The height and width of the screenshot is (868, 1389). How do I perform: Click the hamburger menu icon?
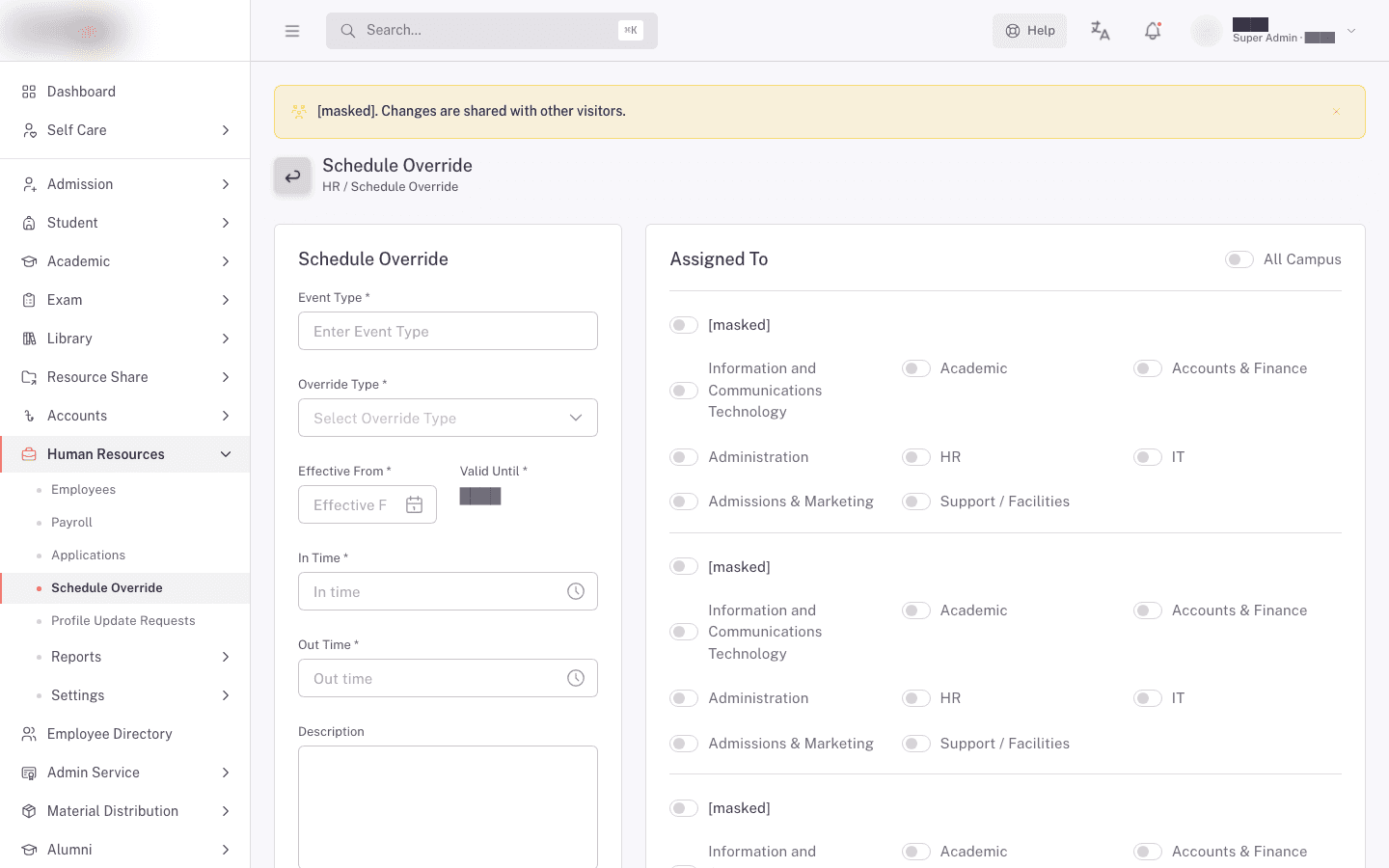(292, 31)
